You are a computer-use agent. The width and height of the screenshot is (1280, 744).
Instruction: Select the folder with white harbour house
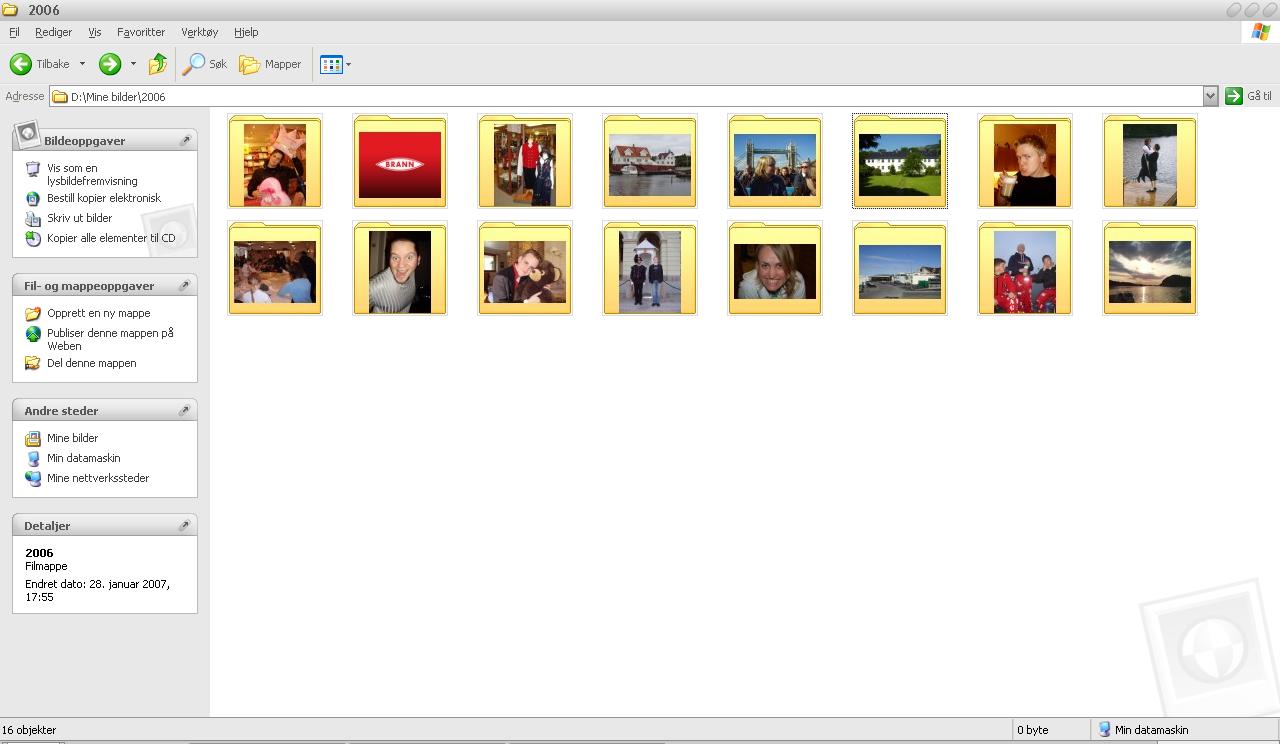(650, 161)
